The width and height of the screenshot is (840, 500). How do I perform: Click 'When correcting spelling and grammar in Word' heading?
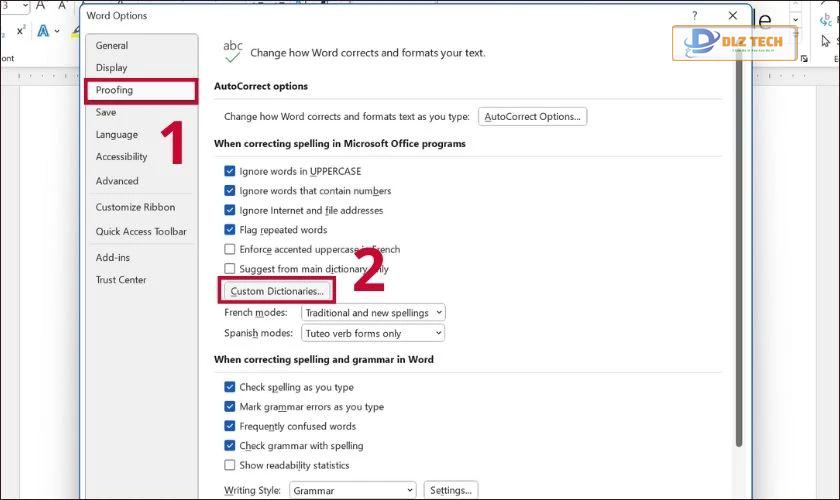pos(324,360)
